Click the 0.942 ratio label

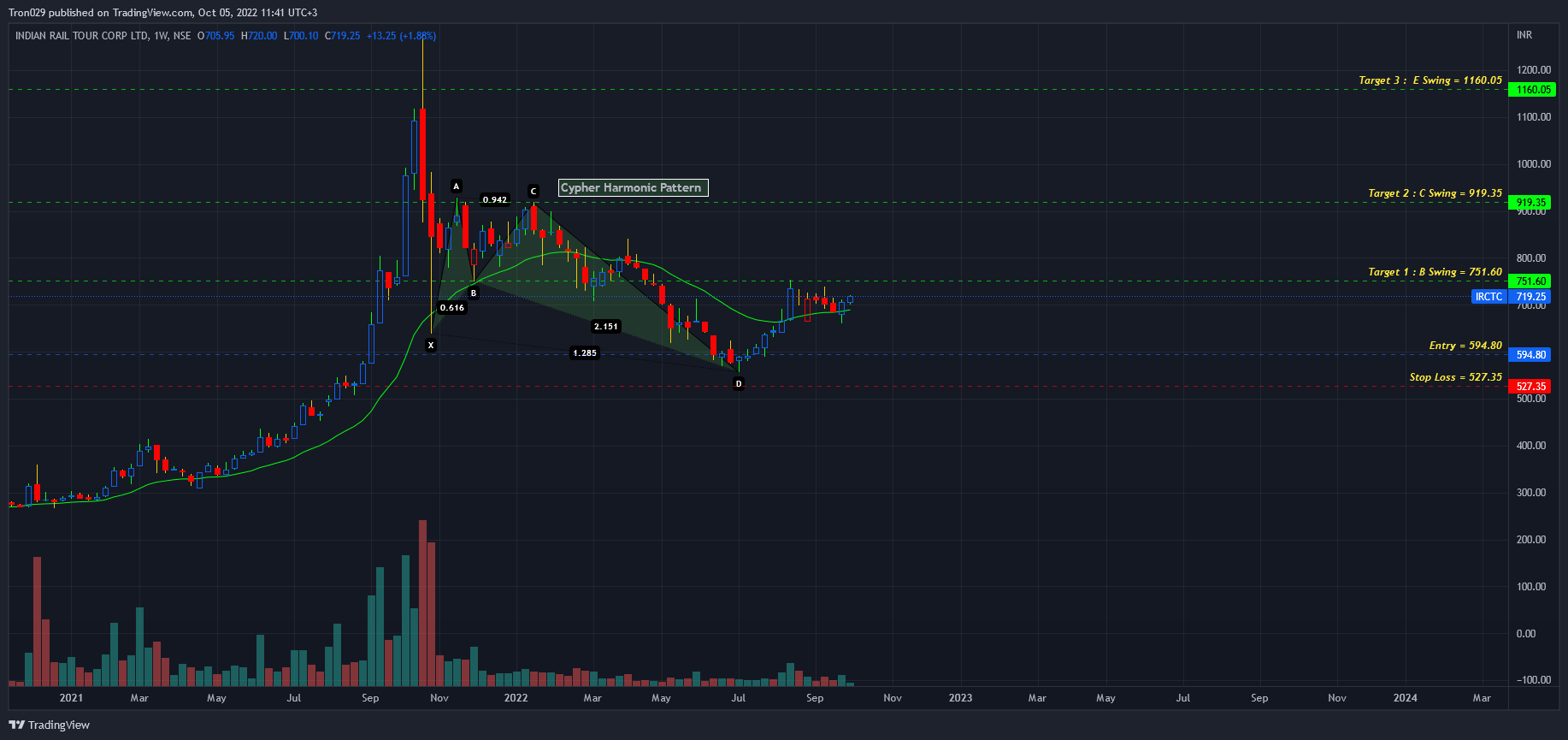[495, 200]
